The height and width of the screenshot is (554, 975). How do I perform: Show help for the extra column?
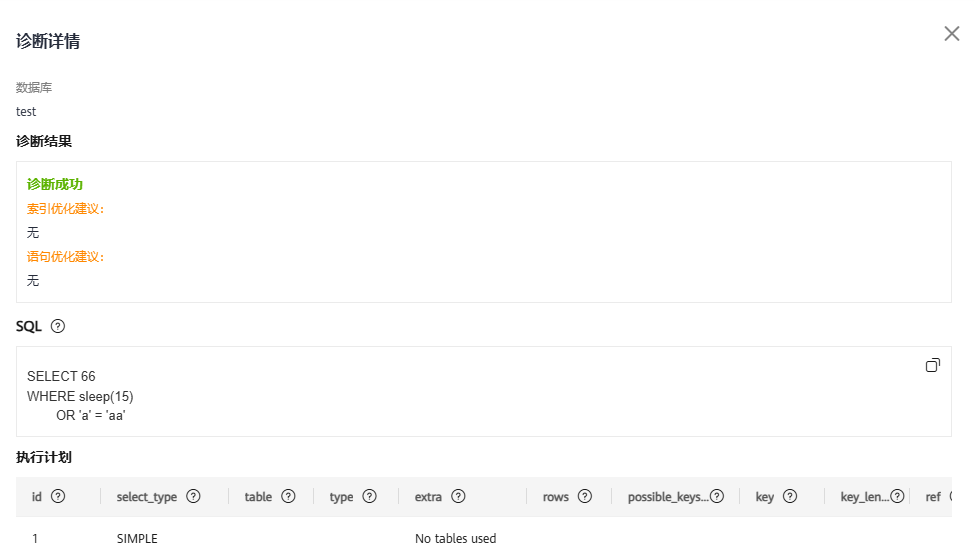point(458,496)
